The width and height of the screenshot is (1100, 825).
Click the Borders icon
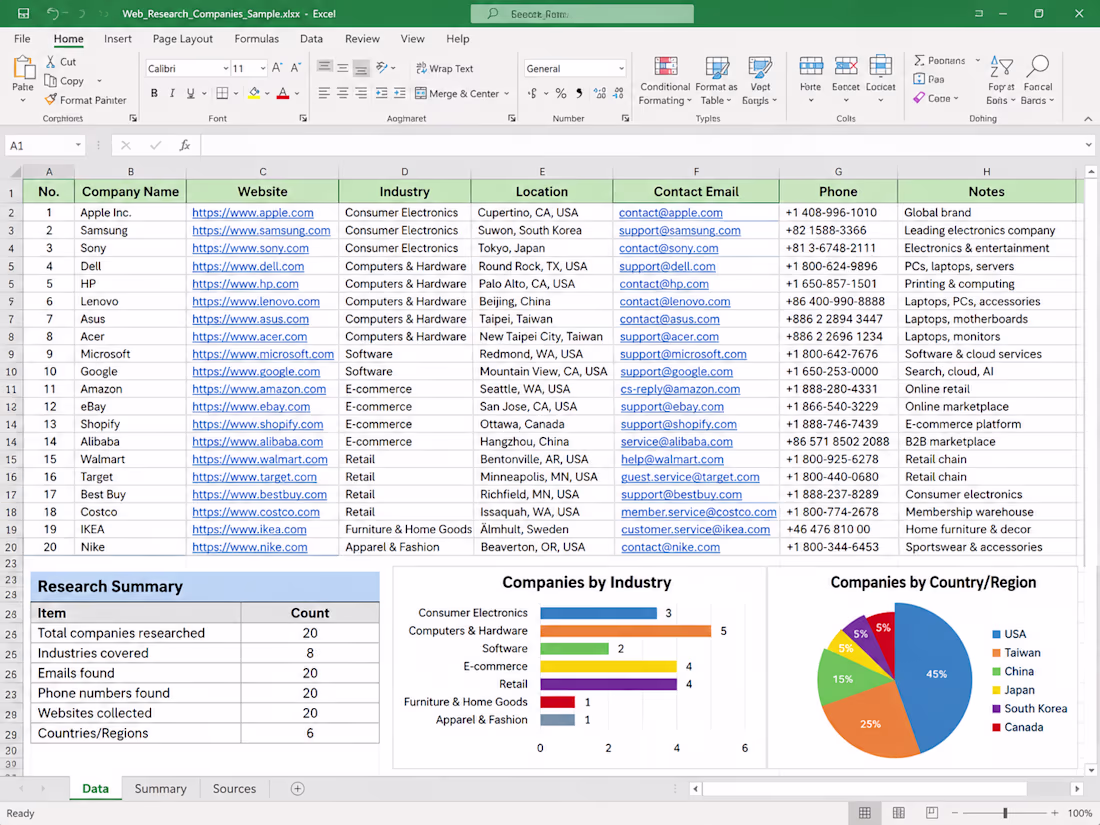pyautogui.click(x=222, y=93)
